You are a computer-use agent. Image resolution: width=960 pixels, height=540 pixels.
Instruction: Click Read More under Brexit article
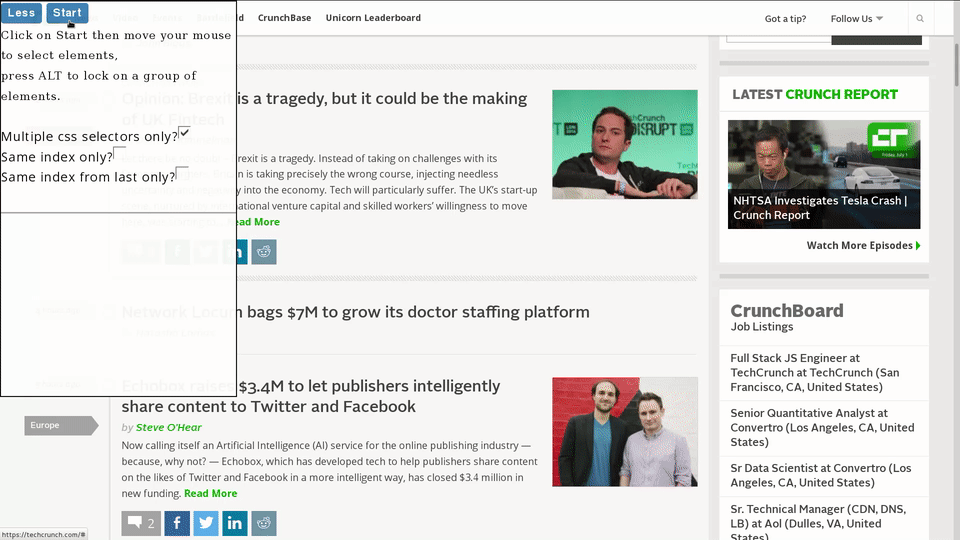(254, 222)
